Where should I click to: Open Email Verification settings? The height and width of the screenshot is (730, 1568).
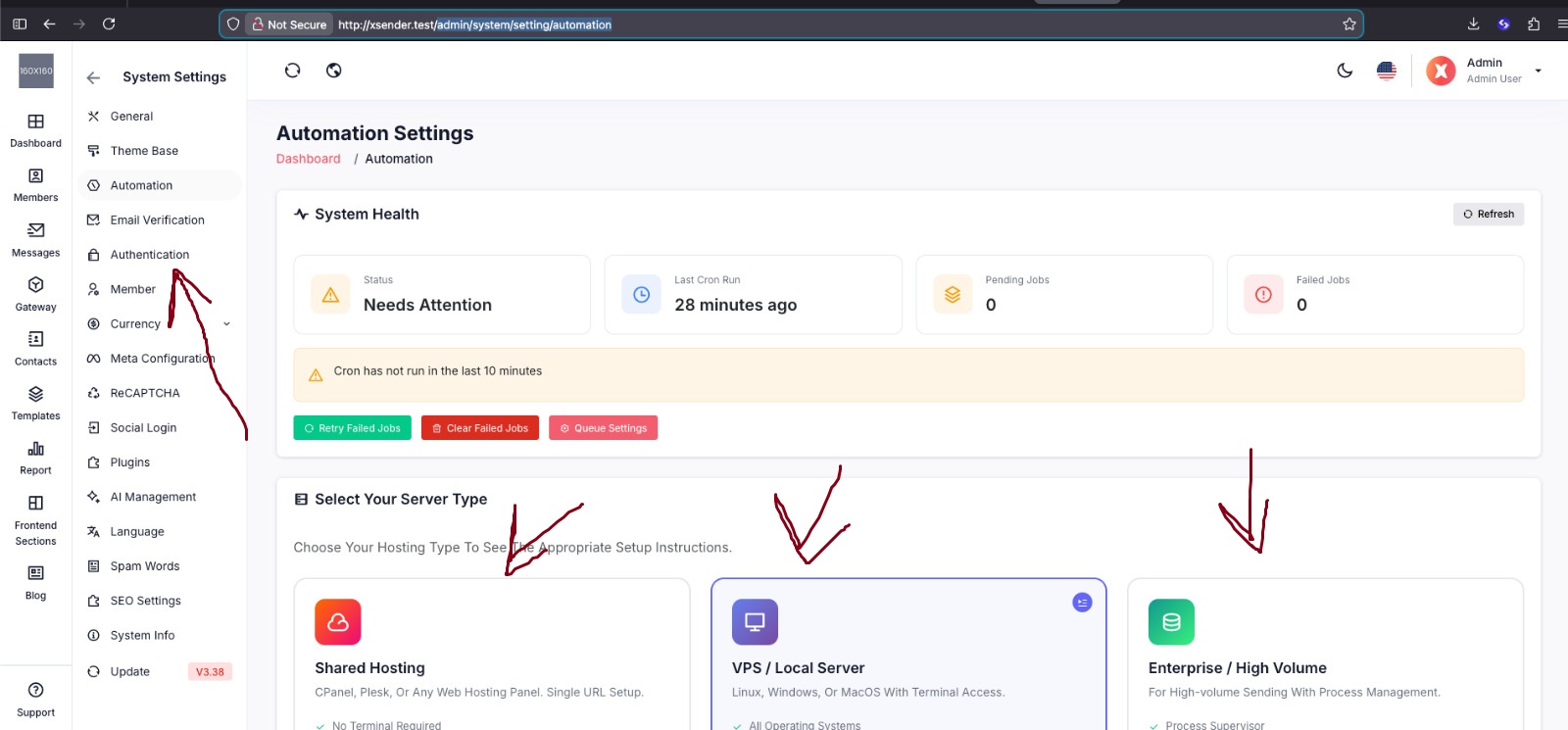coord(157,220)
